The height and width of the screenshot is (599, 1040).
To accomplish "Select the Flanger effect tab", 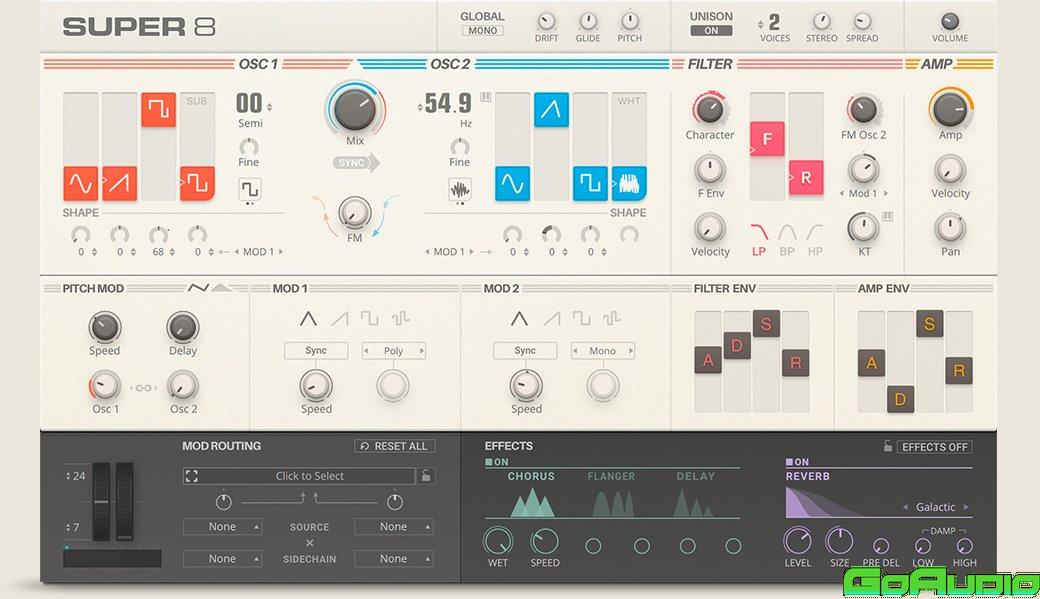I will (x=611, y=477).
